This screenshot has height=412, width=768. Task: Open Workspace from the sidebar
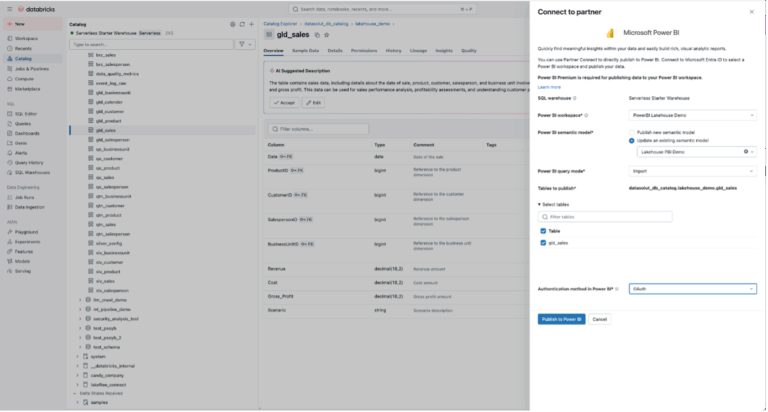coord(26,38)
